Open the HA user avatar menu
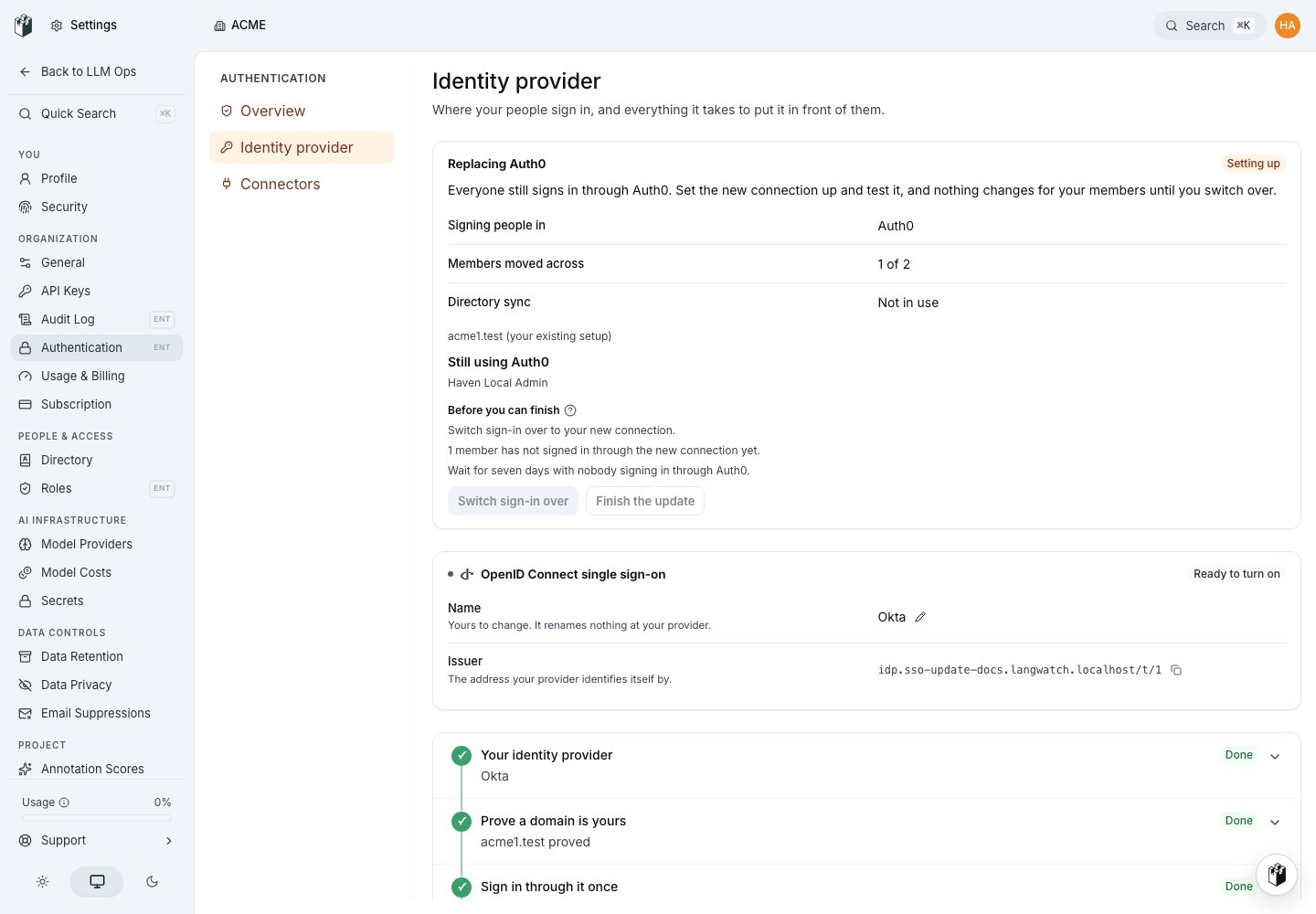The width and height of the screenshot is (1316, 914). click(x=1288, y=26)
